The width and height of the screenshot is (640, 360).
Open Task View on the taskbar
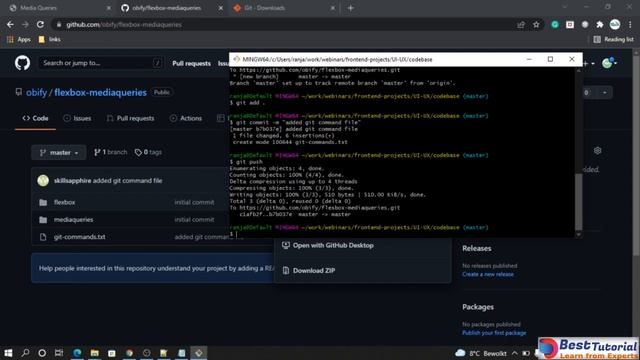click(59, 353)
